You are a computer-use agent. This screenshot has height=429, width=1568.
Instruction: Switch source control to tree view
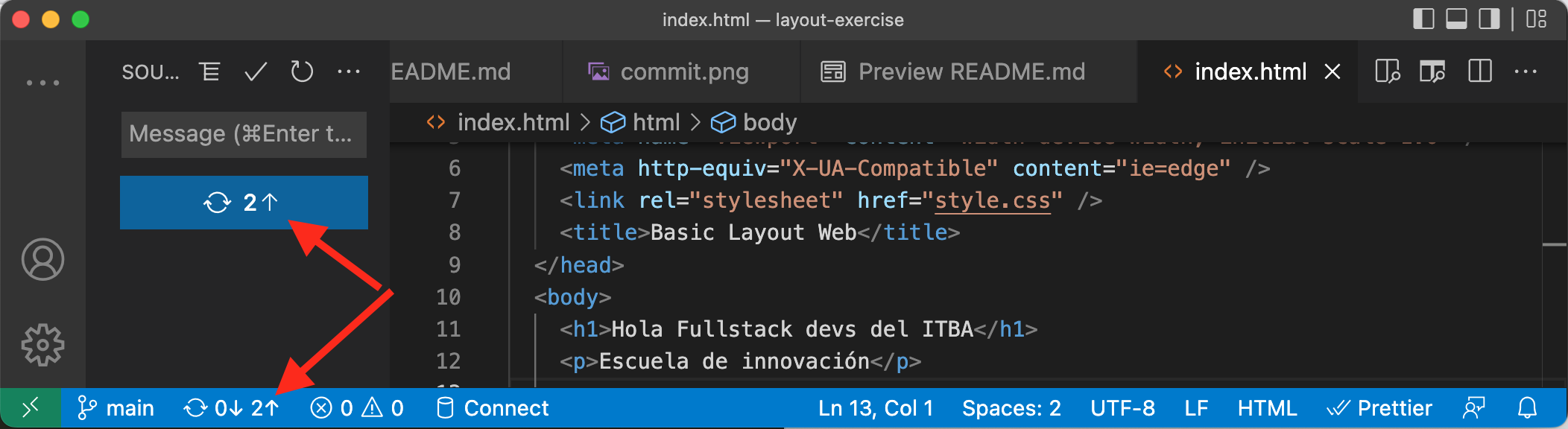[209, 71]
